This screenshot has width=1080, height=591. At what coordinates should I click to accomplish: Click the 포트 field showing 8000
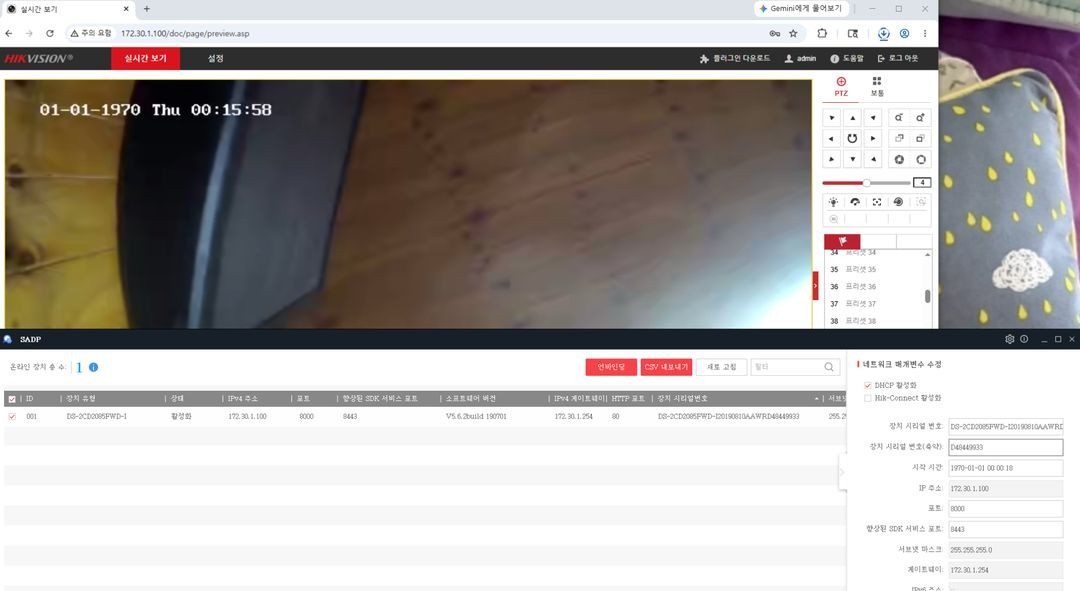(1006, 508)
